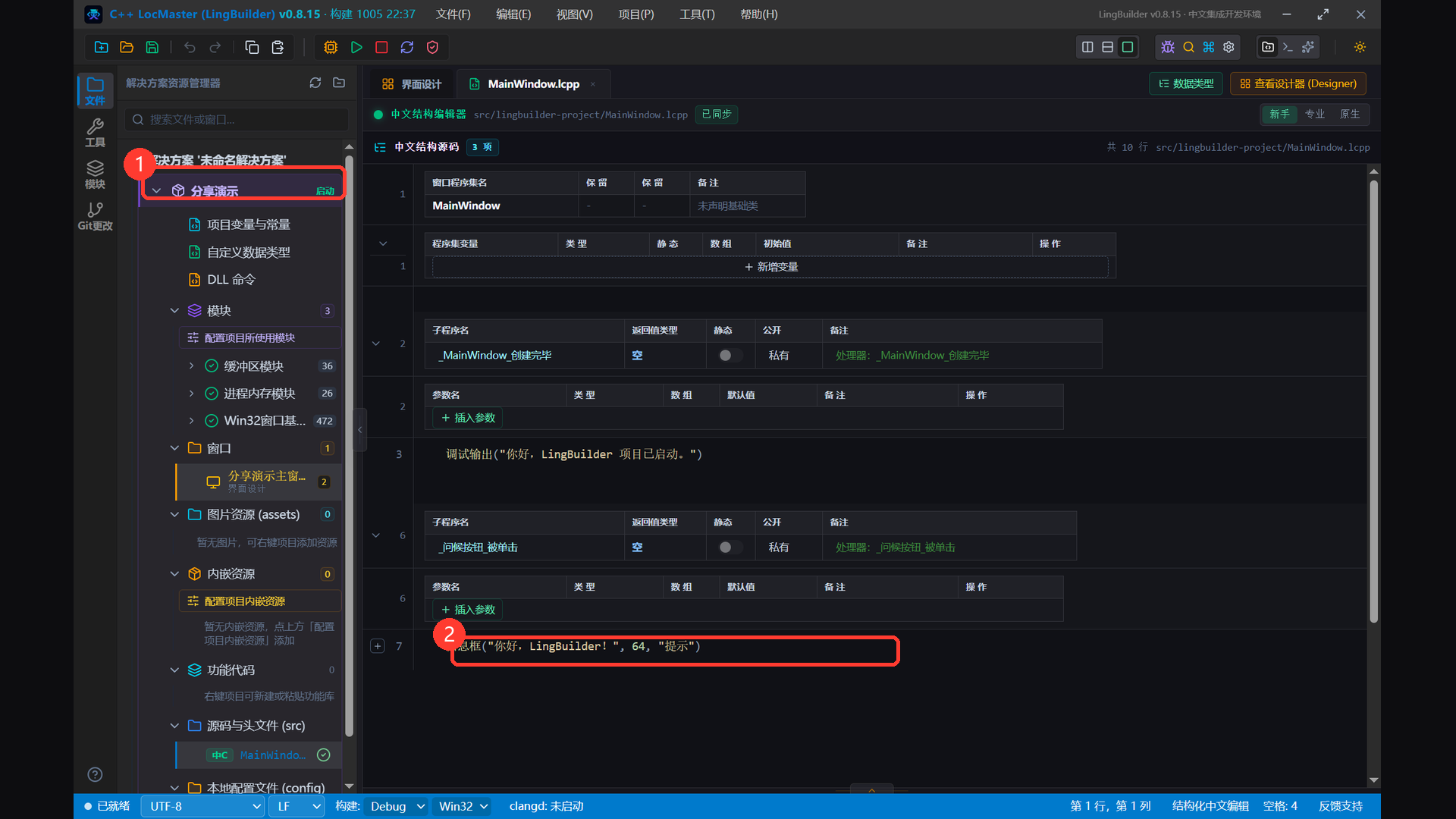Image resolution: width=1456 pixels, height=819 pixels.
Task: Open the UTF-8 encoding dropdown
Action: click(x=203, y=806)
